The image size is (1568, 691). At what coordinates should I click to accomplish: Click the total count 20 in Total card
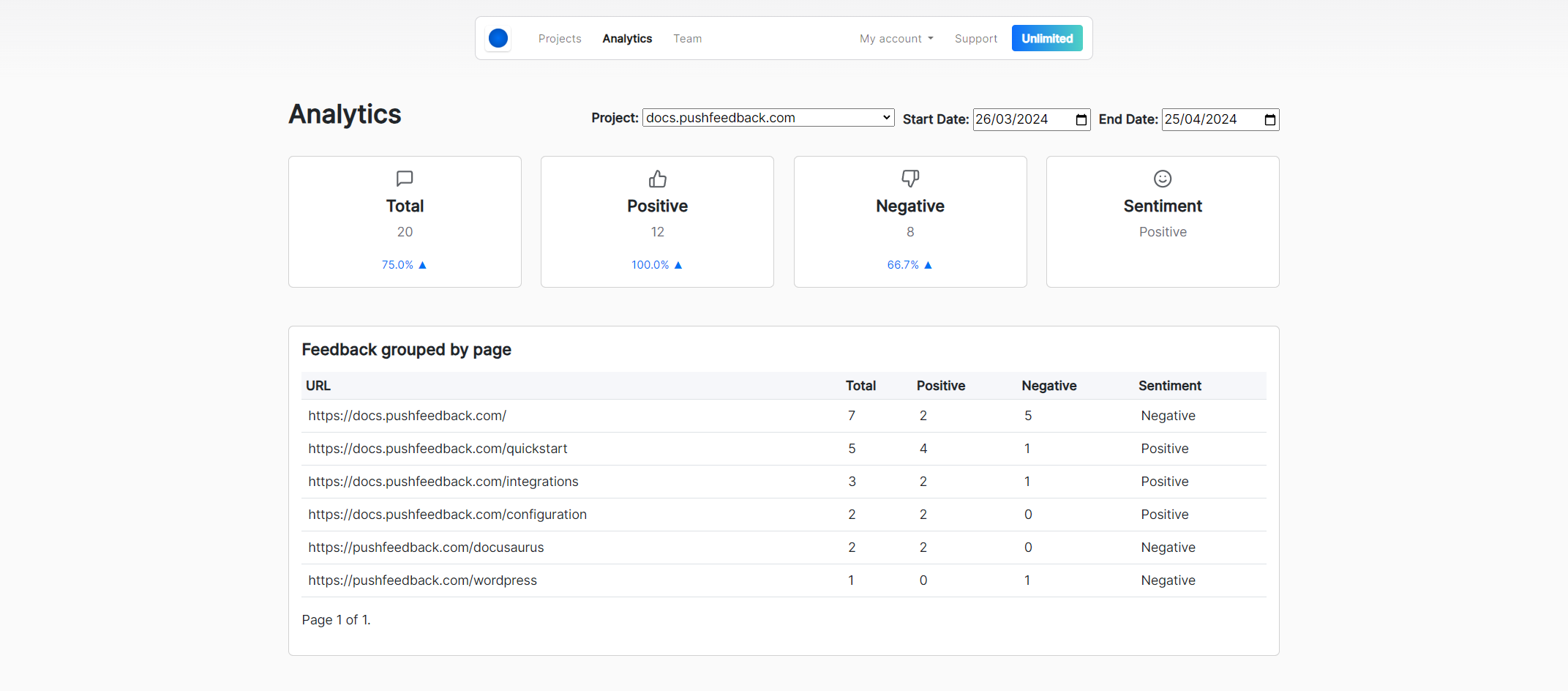tap(405, 232)
